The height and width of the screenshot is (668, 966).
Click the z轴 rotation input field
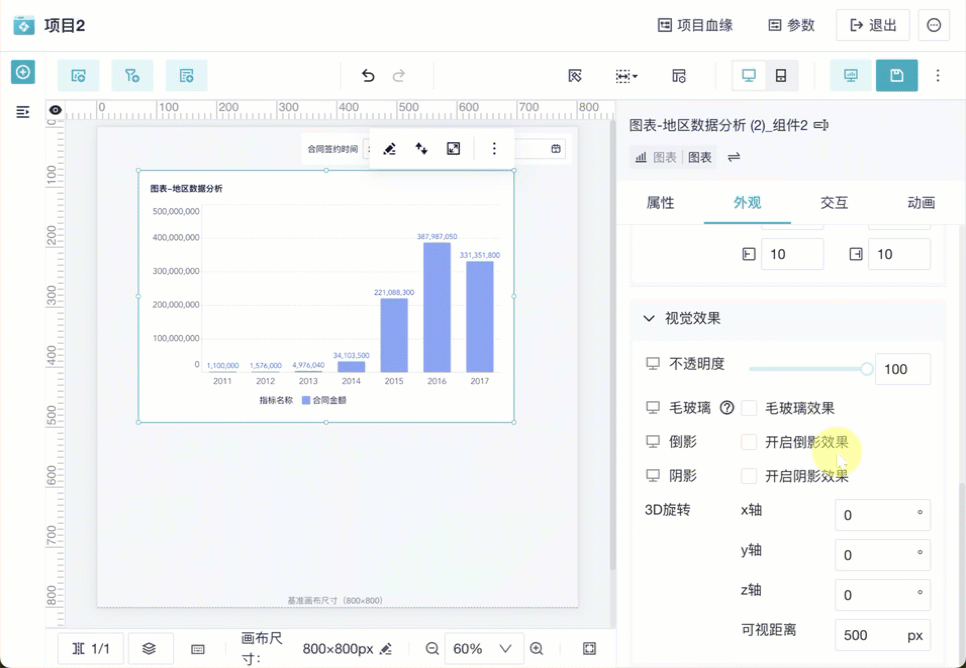[x=882, y=595]
